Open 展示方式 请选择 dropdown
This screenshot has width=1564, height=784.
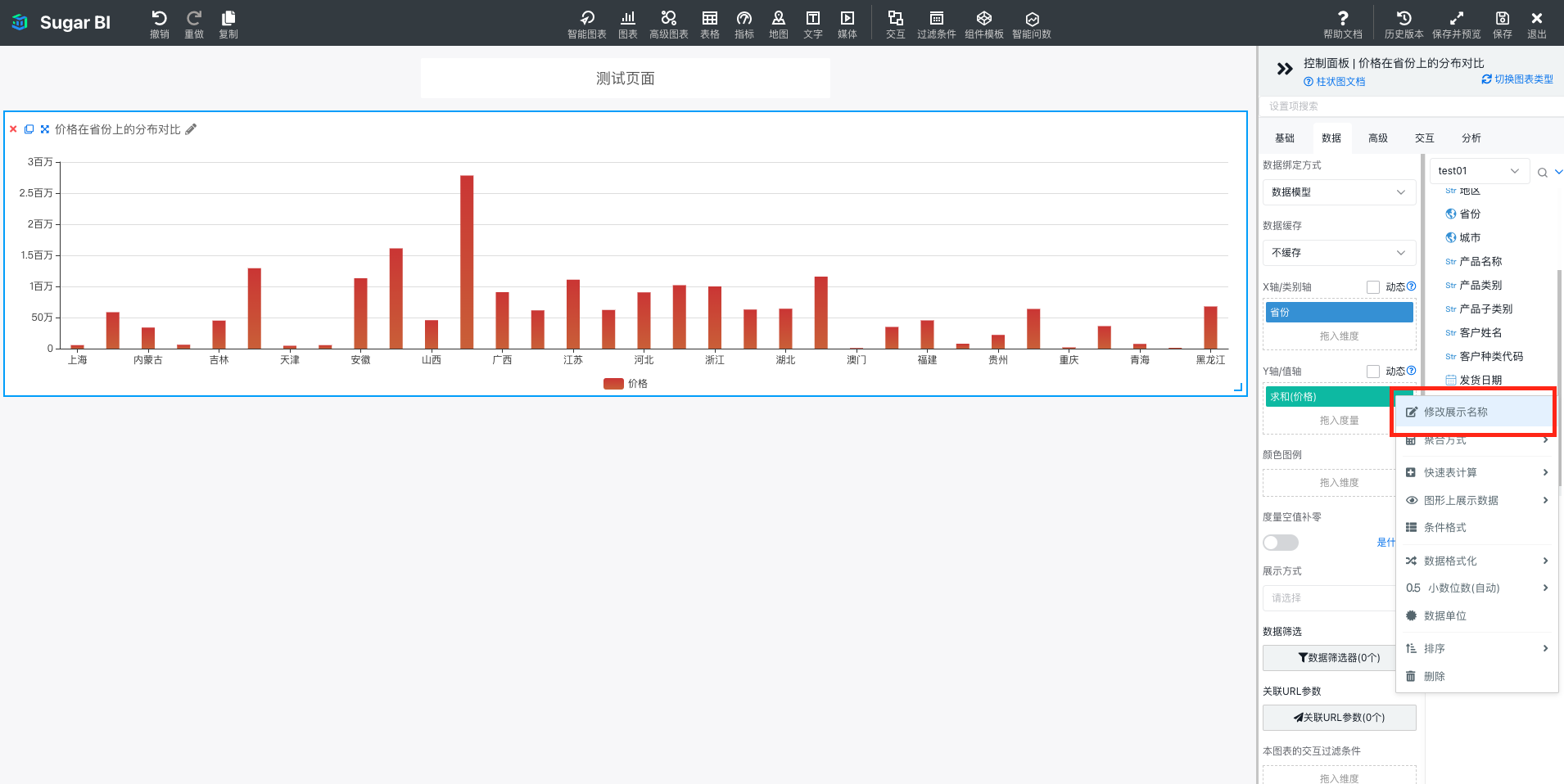pyautogui.click(x=1329, y=598)
